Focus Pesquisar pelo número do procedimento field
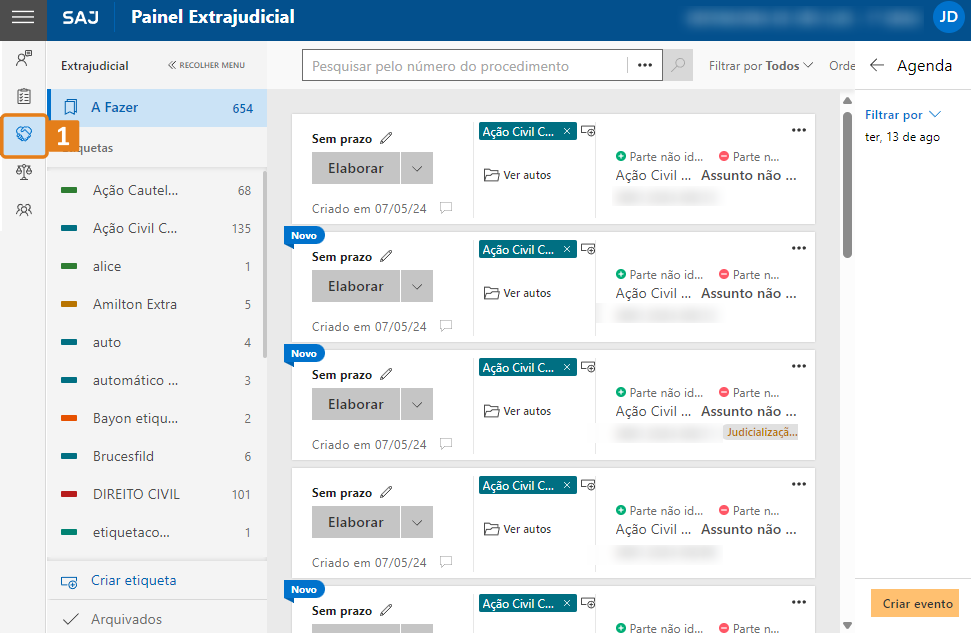 (464, 66)
